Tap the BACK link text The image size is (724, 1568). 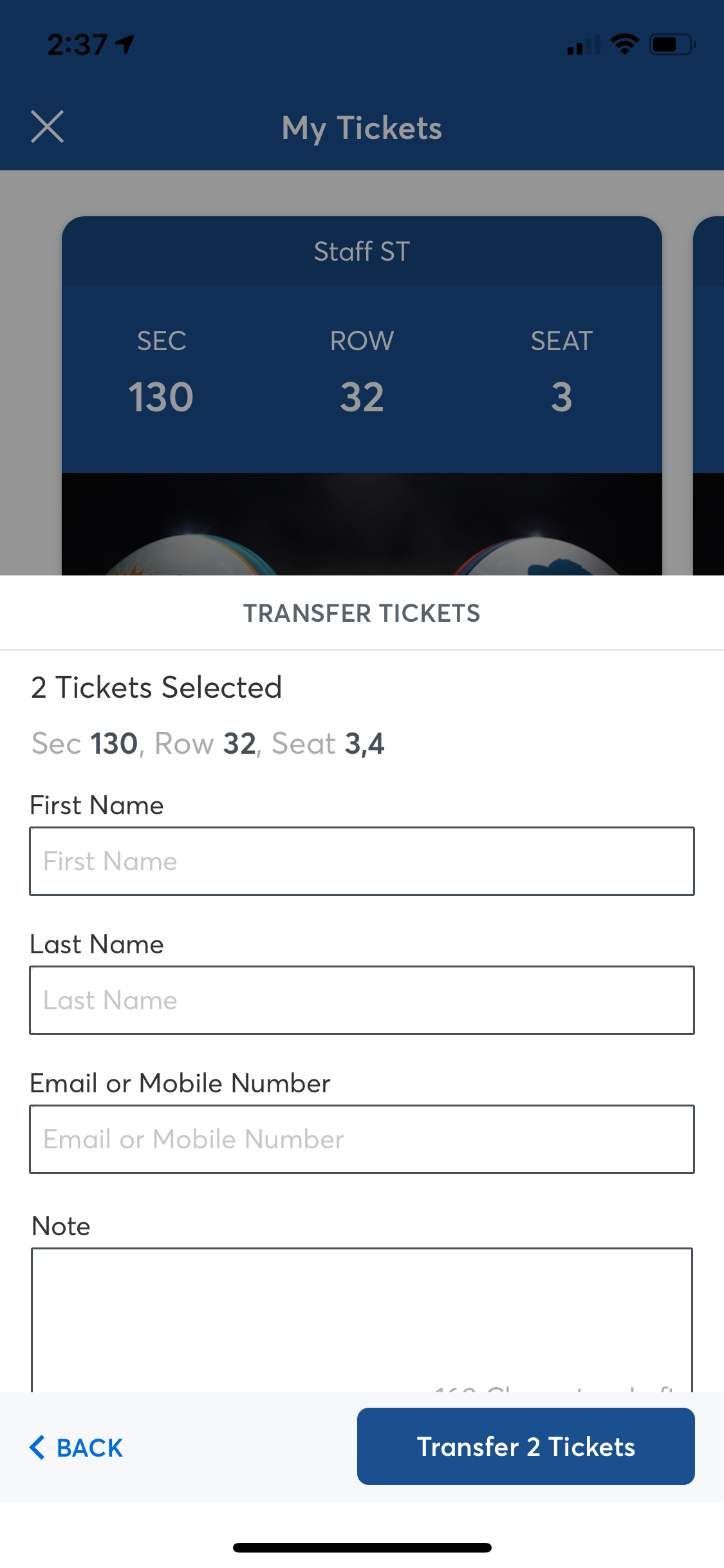[x=89, y=1448]
